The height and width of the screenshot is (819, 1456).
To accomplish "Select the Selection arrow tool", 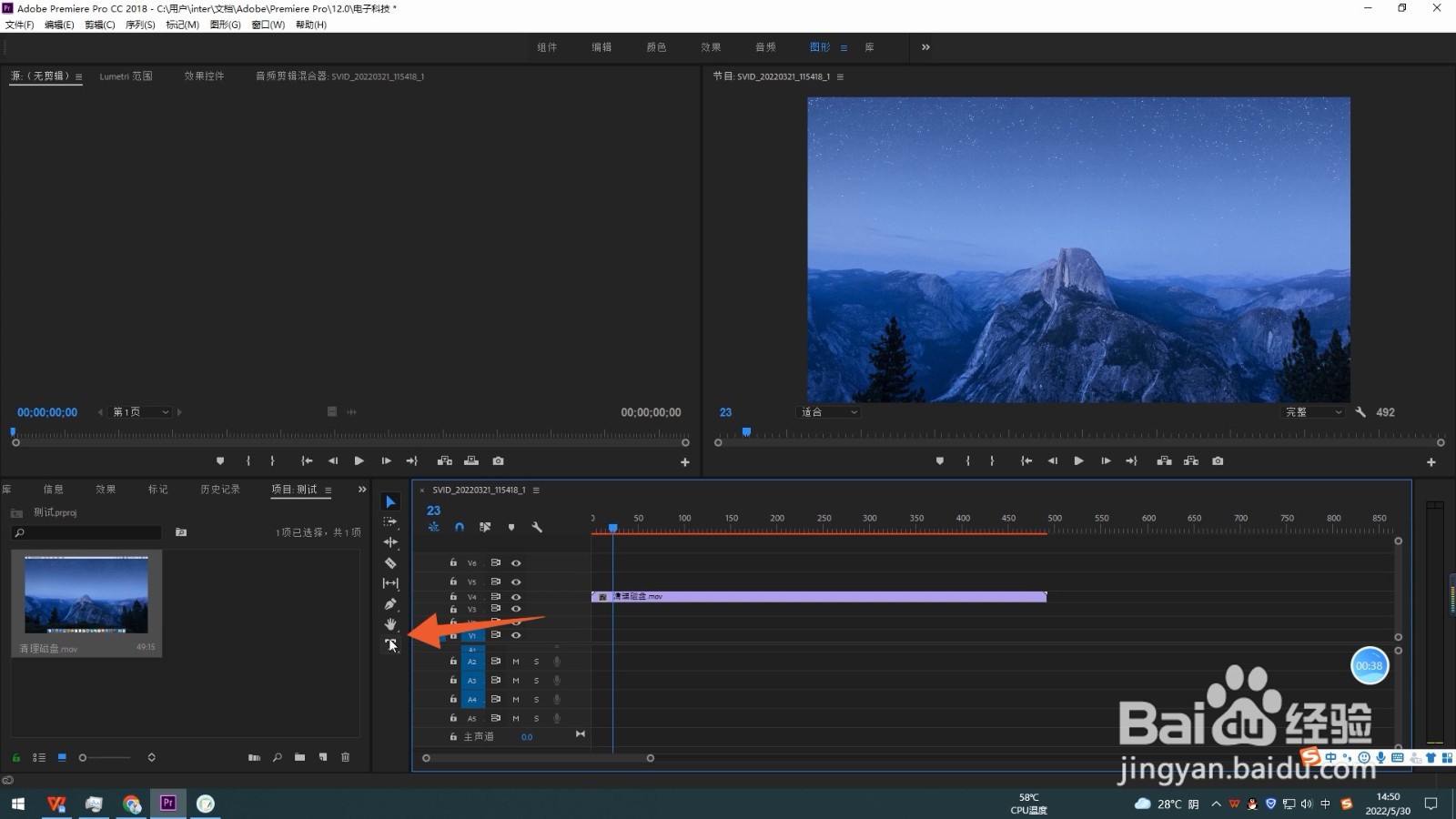I will pyautogui.click(x=390, y=501).
